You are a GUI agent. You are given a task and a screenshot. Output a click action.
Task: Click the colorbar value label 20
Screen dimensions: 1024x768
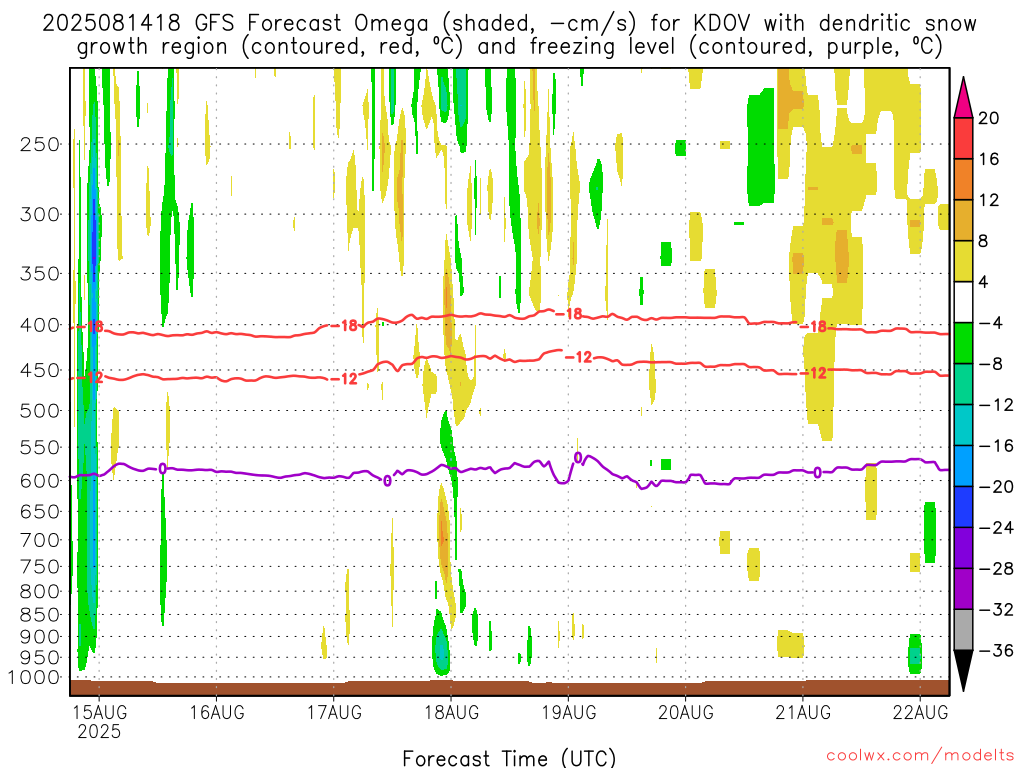click(989, 118)
